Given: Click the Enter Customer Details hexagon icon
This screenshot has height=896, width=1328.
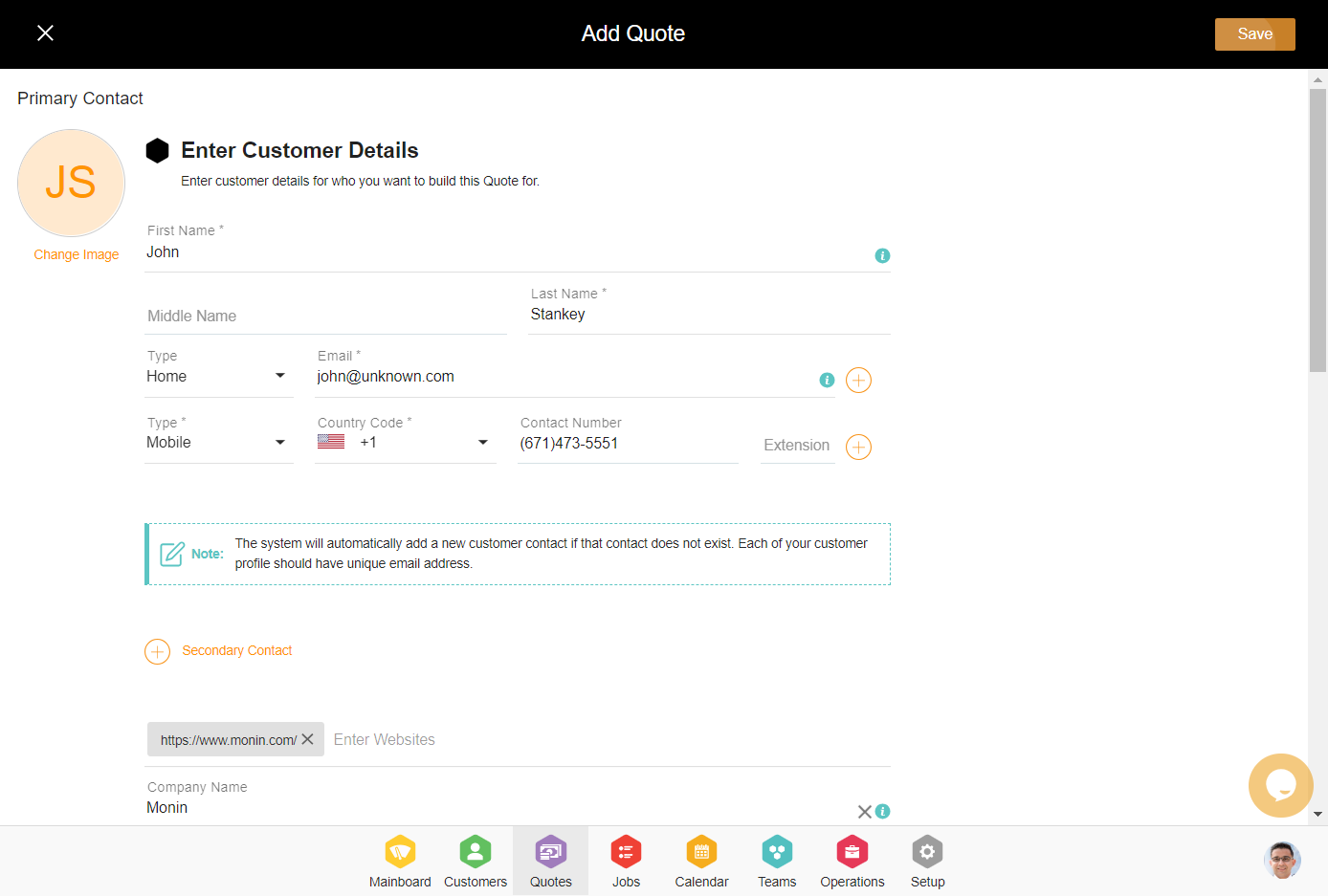Looking at the screenshot, I should (157, 150).
